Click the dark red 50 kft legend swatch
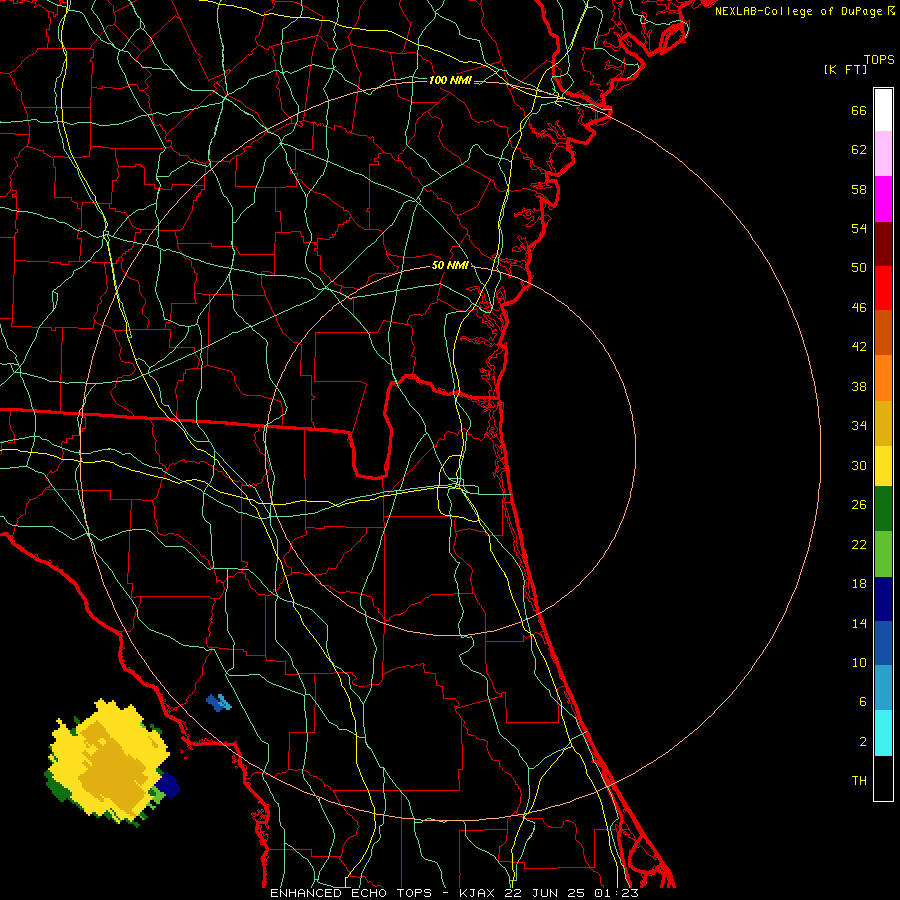This screenshot has height=900, width=900. pyautogui.click(x=883, y=244)
